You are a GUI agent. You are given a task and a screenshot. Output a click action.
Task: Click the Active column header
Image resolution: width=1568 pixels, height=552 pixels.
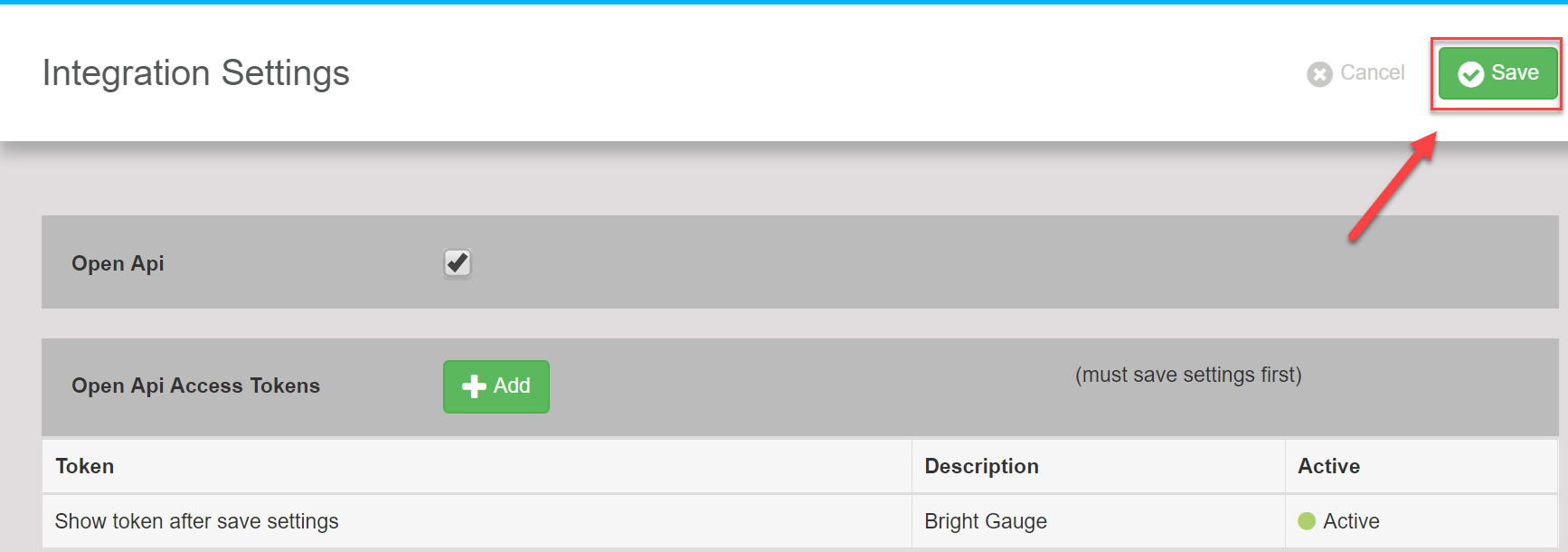coord(1328,466)
